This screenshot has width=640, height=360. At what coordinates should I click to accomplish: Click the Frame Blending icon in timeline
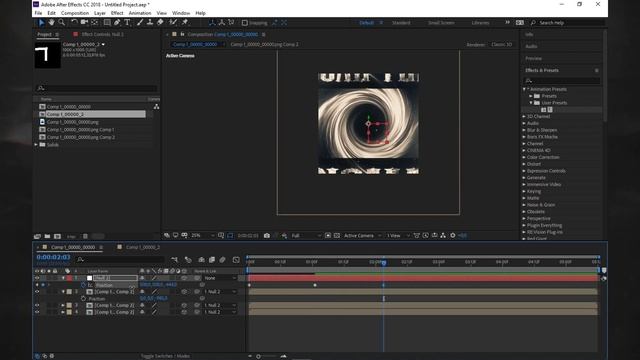click(x=212, y=260)
